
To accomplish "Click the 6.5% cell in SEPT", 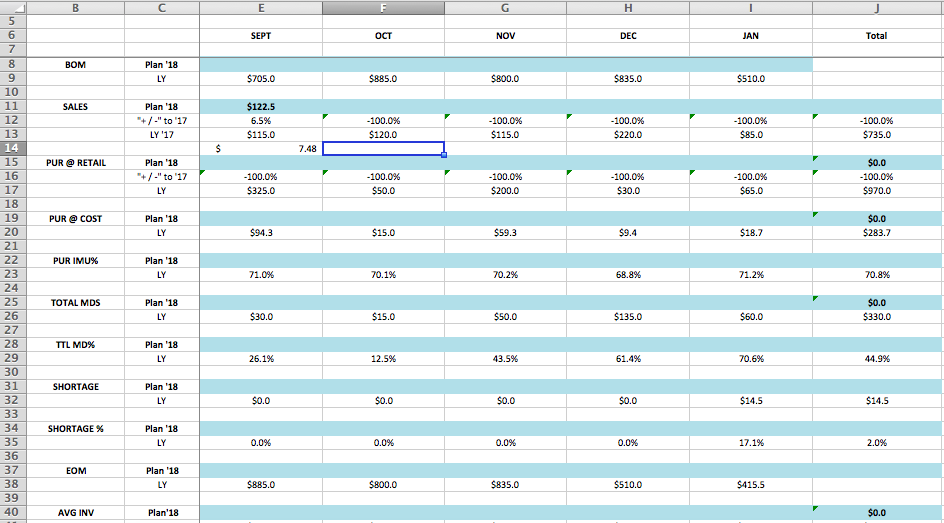I will (261, 120).
